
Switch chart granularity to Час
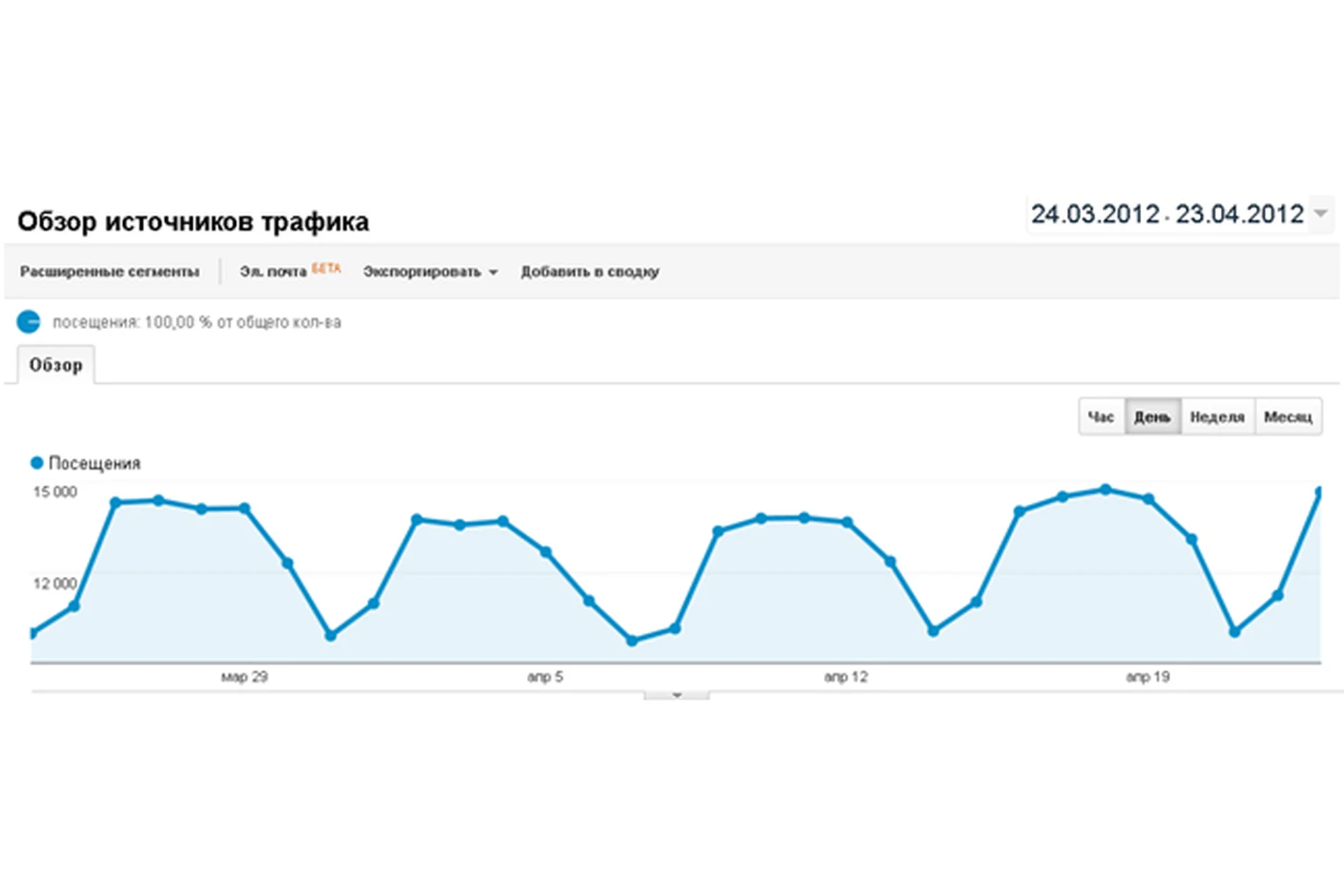tap(1101, 416)
